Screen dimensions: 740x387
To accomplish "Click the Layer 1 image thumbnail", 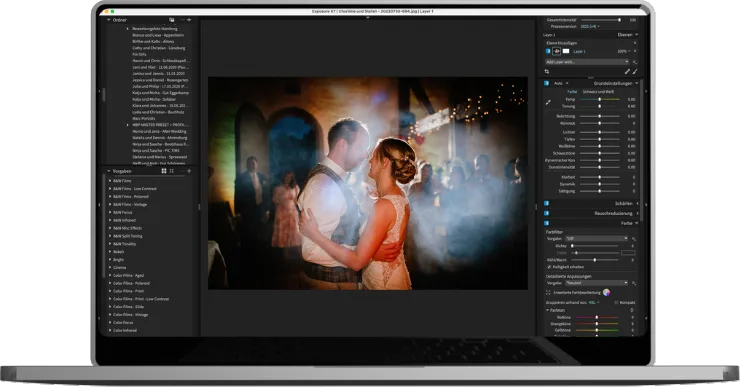I will (x=556, y=51).
